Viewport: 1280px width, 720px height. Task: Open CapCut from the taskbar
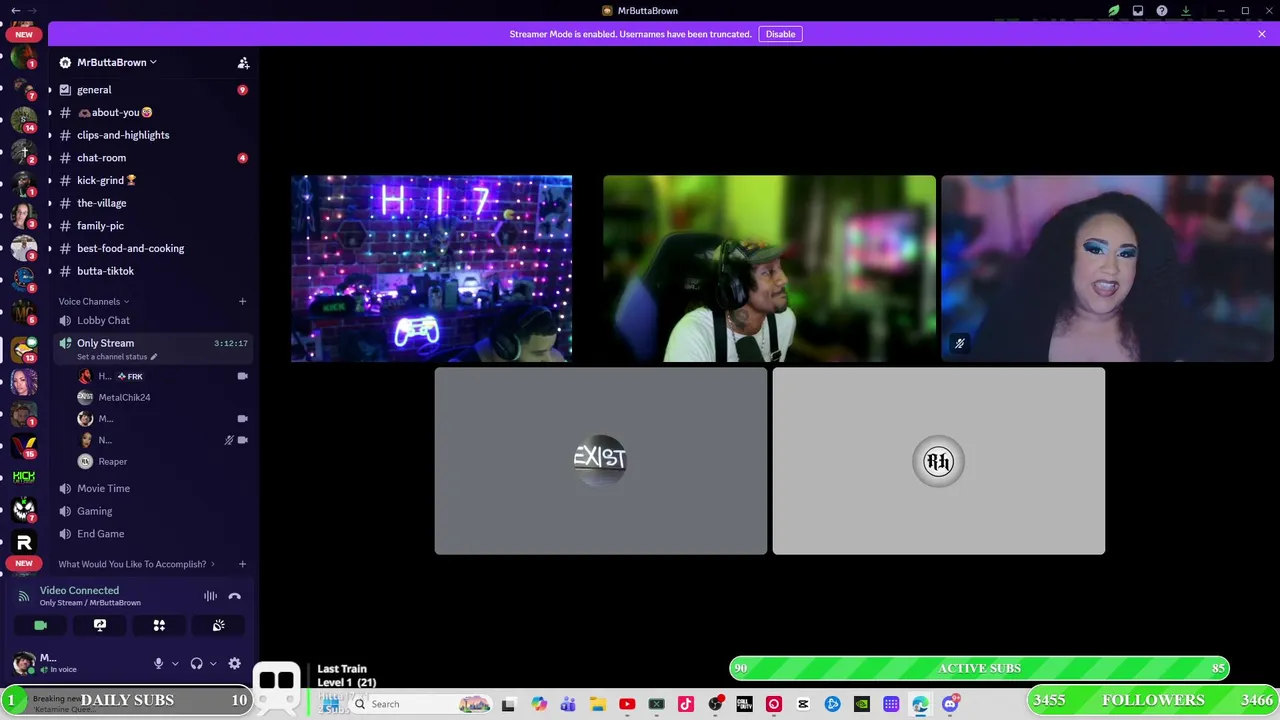(803, 704)
